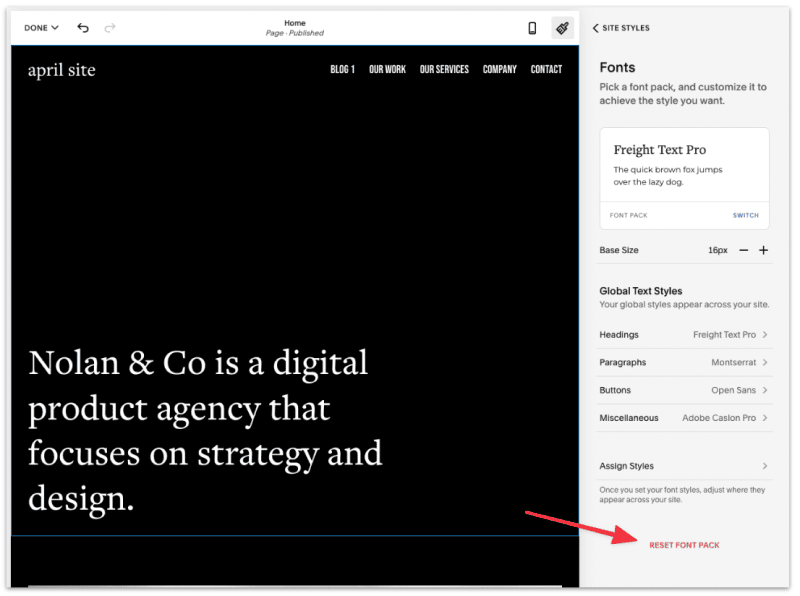Click RESET FONT PACK
The height and width of the screenshot is (596, 800).
point(684,545)
